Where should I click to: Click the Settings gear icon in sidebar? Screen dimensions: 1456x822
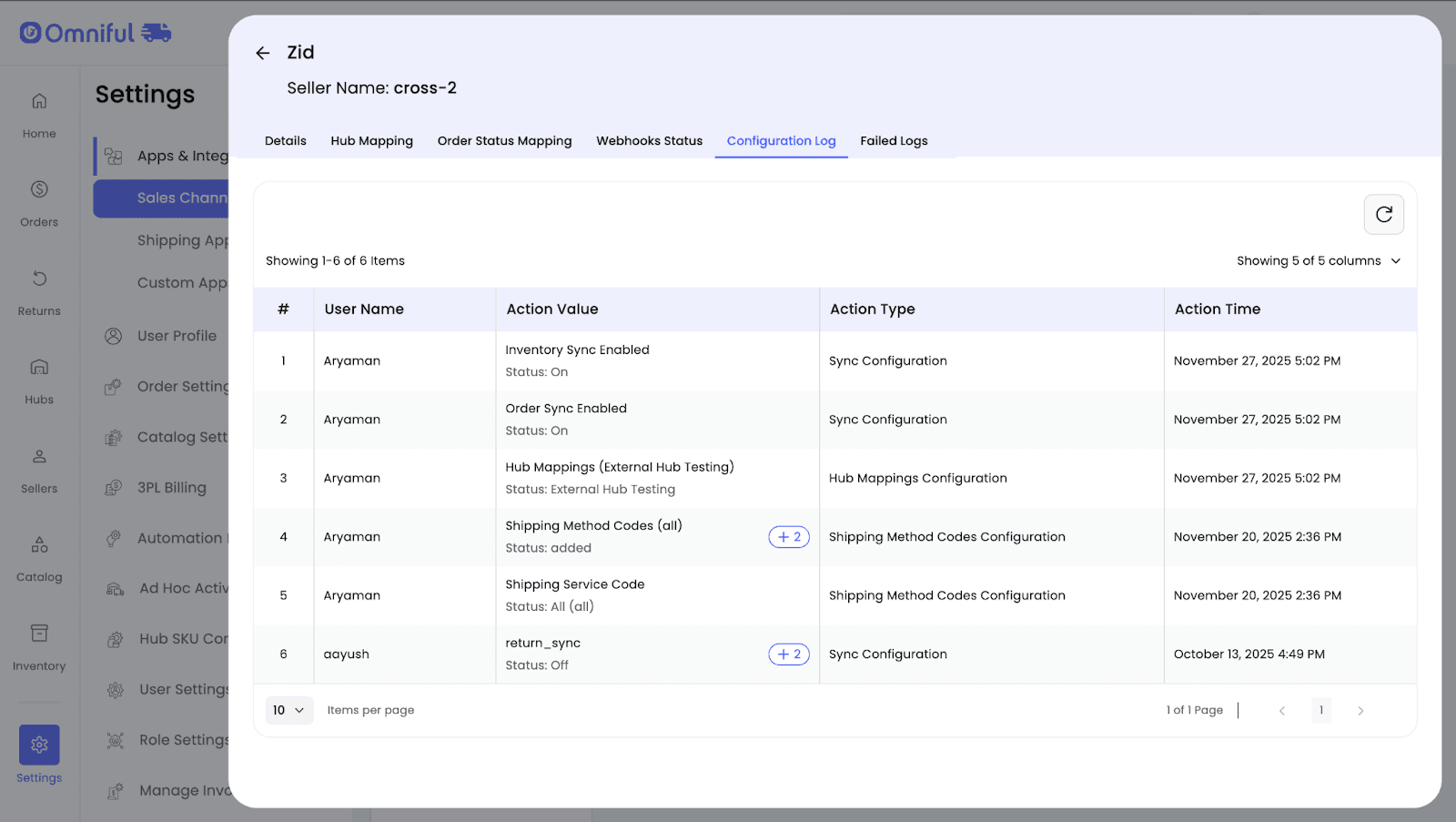pos(39,745)
